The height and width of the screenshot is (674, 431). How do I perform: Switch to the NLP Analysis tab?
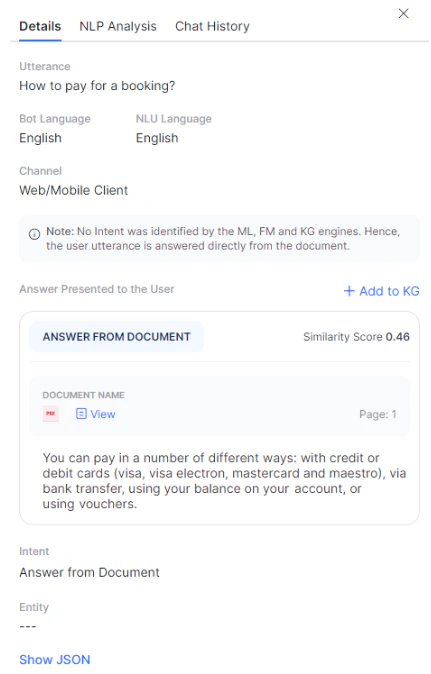(118, 26)
